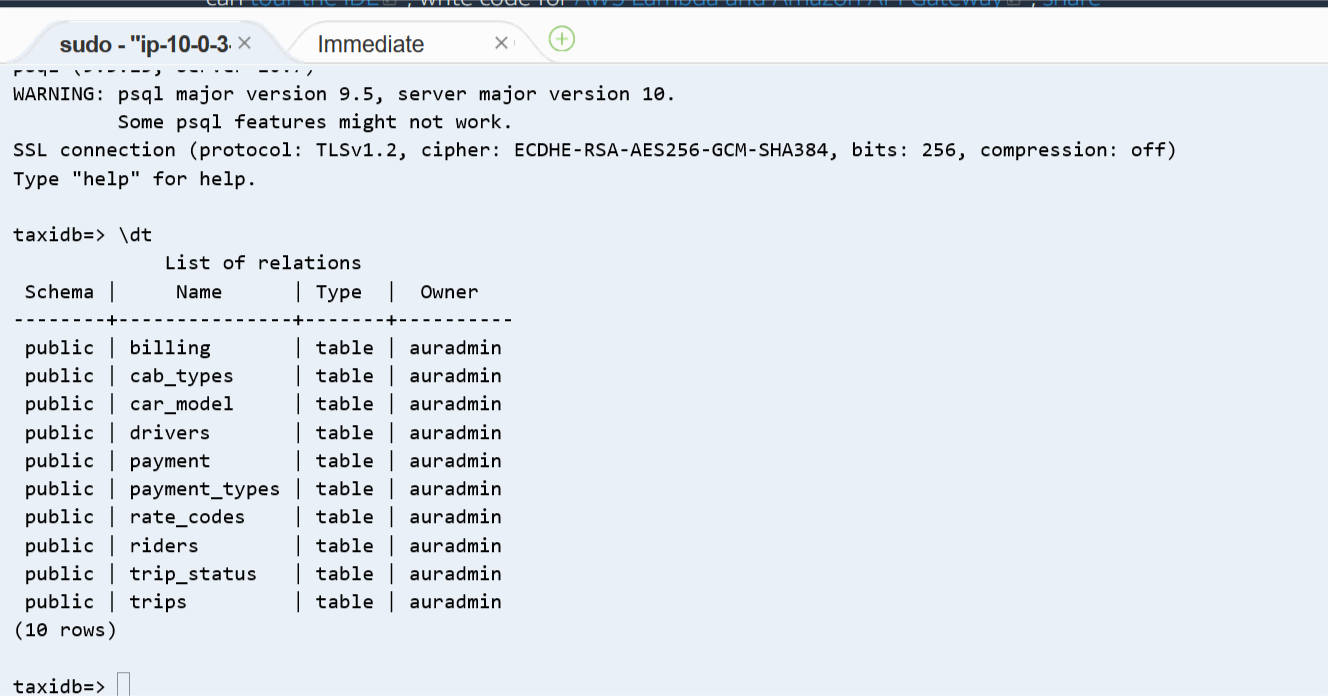
Task: Click the payment_types table name
Action: (x=205, y=489)
